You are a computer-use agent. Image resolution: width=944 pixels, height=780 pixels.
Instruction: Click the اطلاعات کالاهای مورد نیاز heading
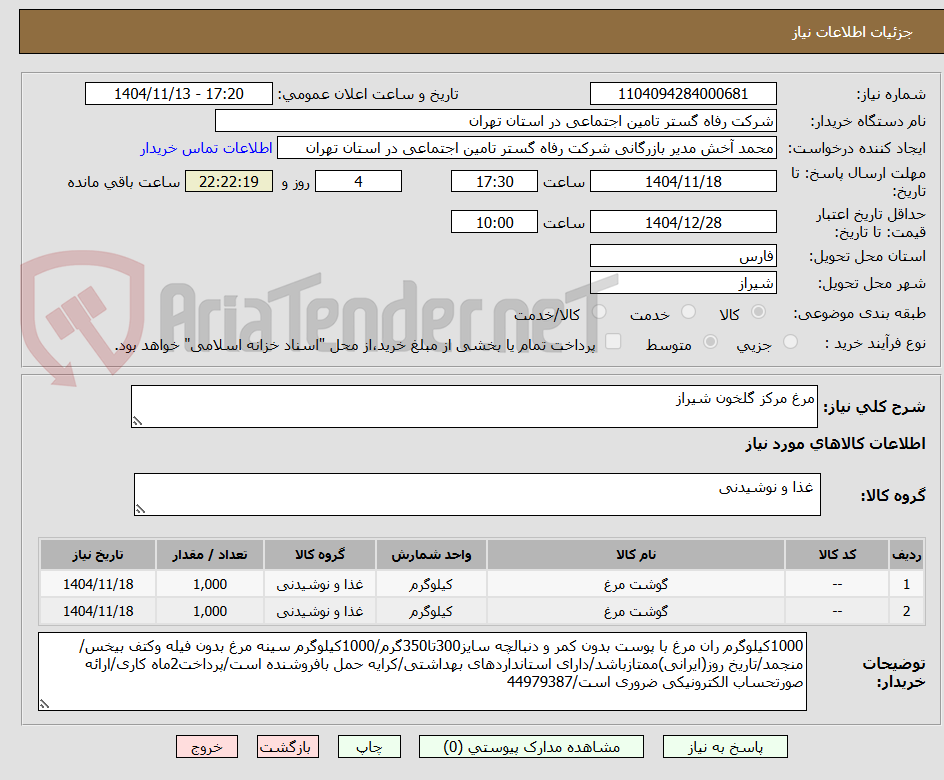tap(835, 444)
